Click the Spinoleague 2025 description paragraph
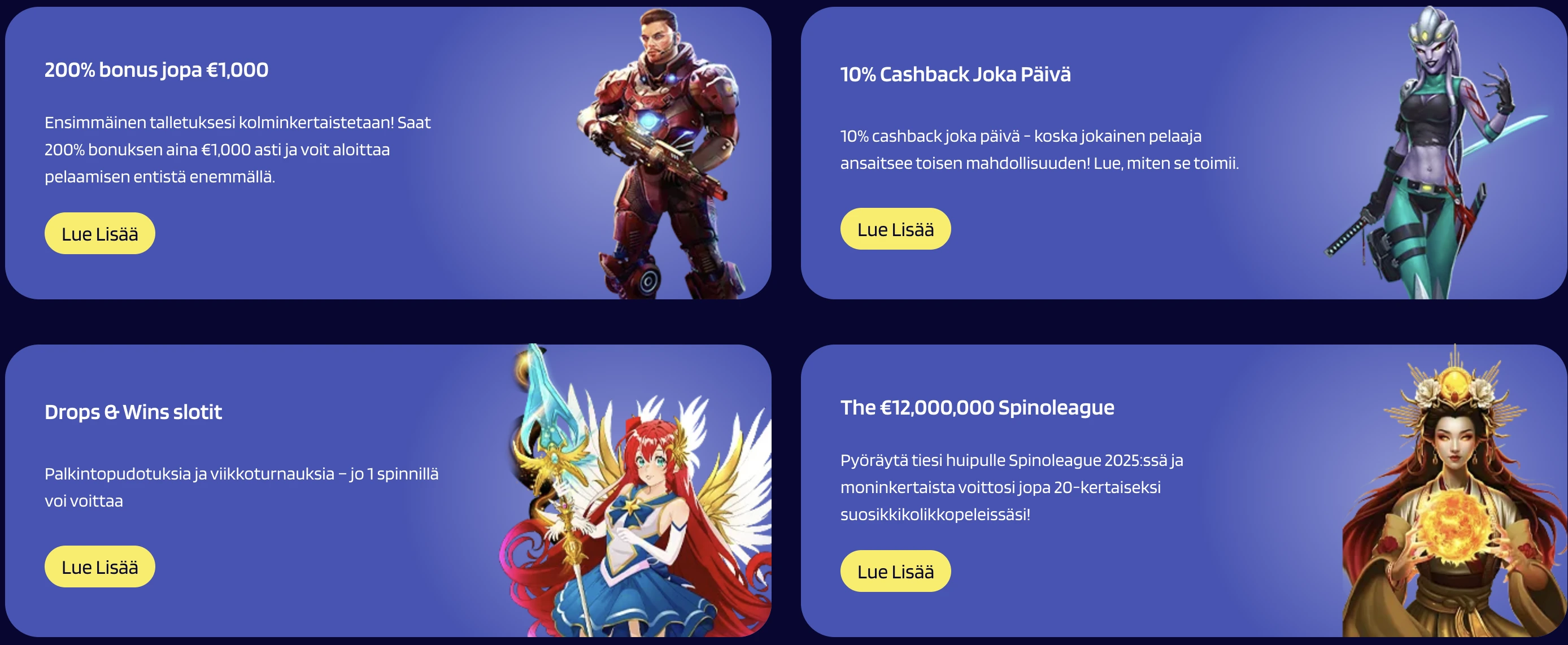The image size is (1568, 645). [x=1012, y=487]
